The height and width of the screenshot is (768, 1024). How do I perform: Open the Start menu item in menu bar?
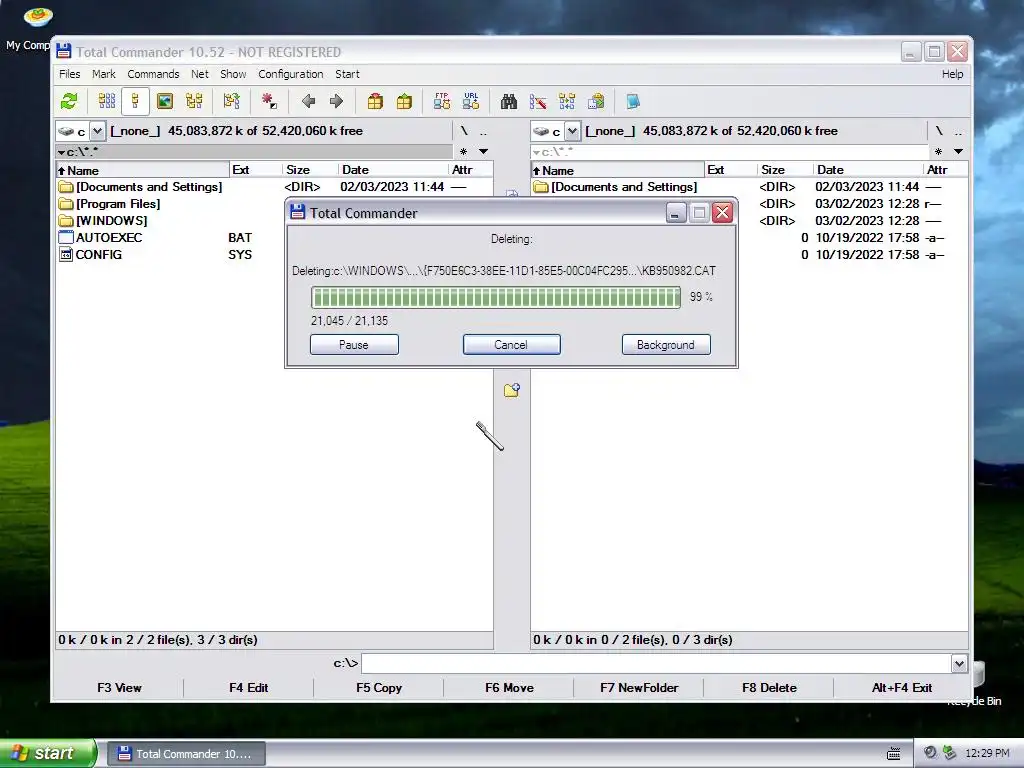(x=347, y=74)
